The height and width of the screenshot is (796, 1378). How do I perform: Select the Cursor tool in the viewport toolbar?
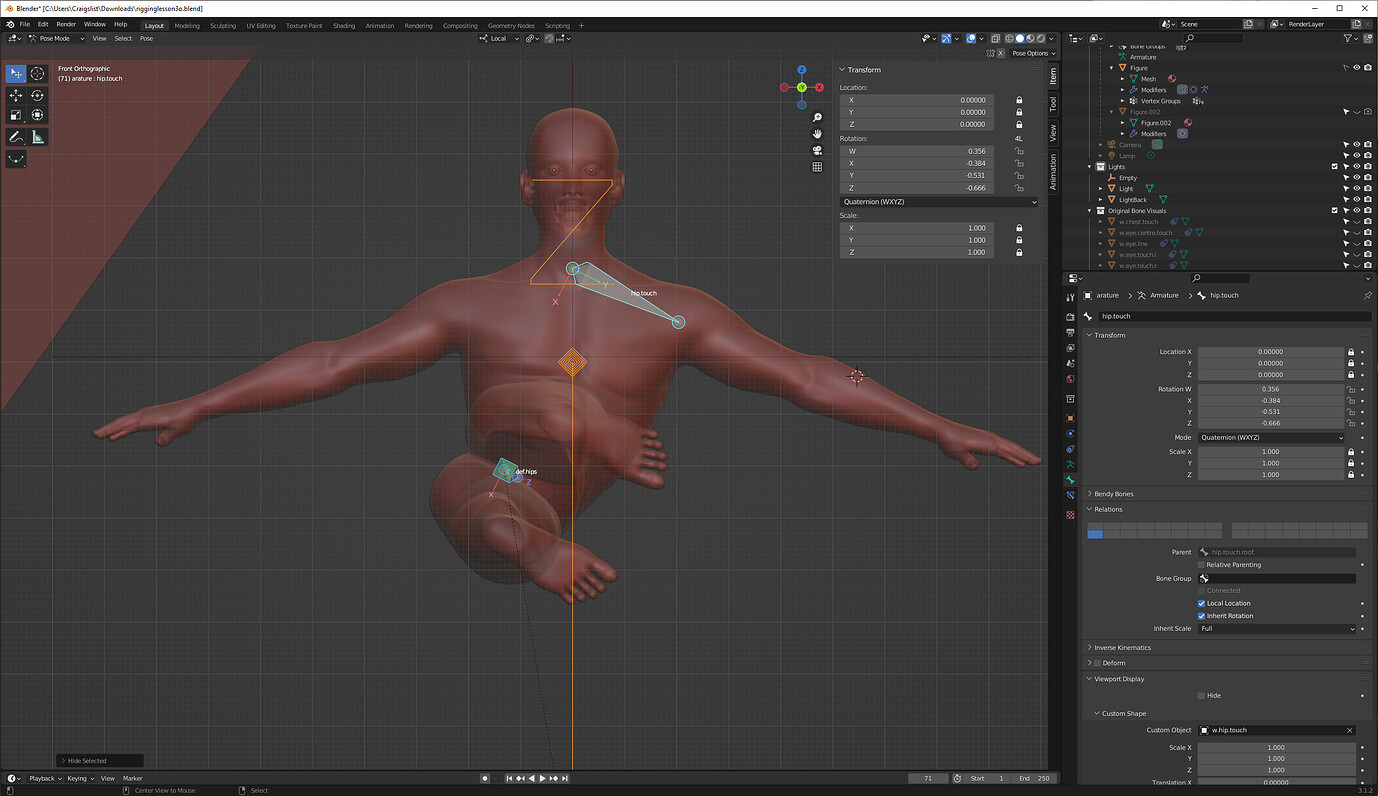tap(37, 73)
